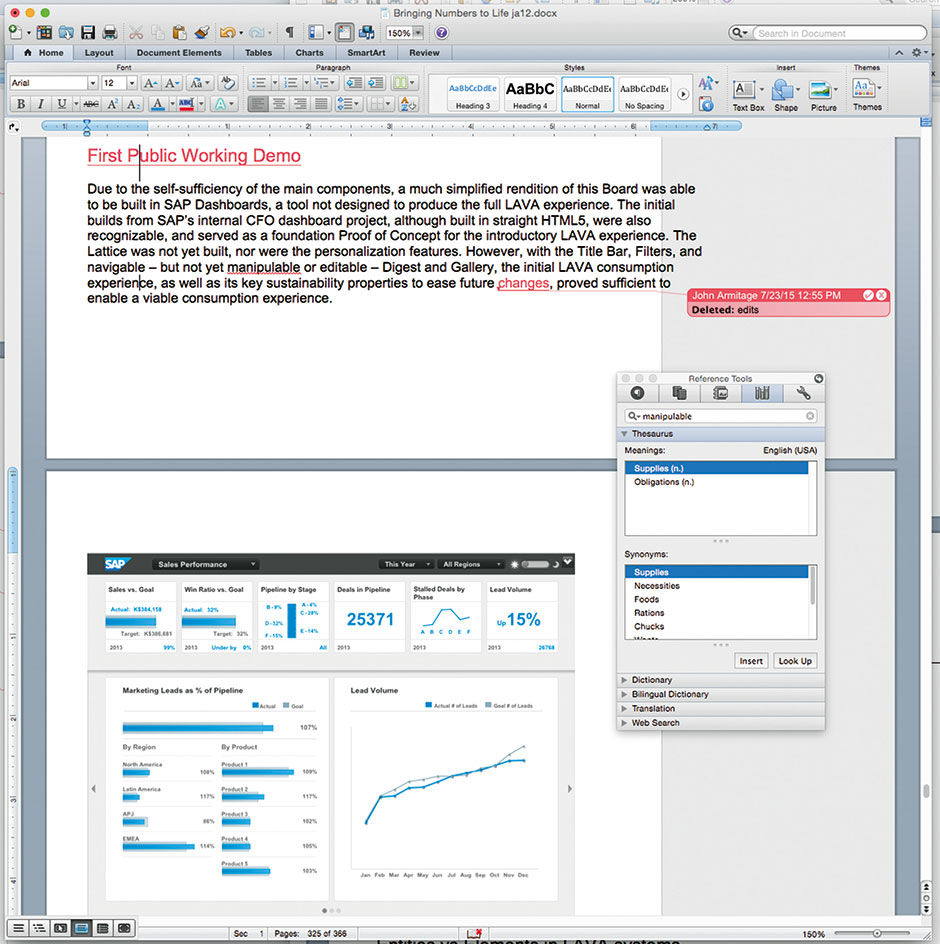
Task: Switch to the Layout ribbon tab
Action: click(99, 53)
